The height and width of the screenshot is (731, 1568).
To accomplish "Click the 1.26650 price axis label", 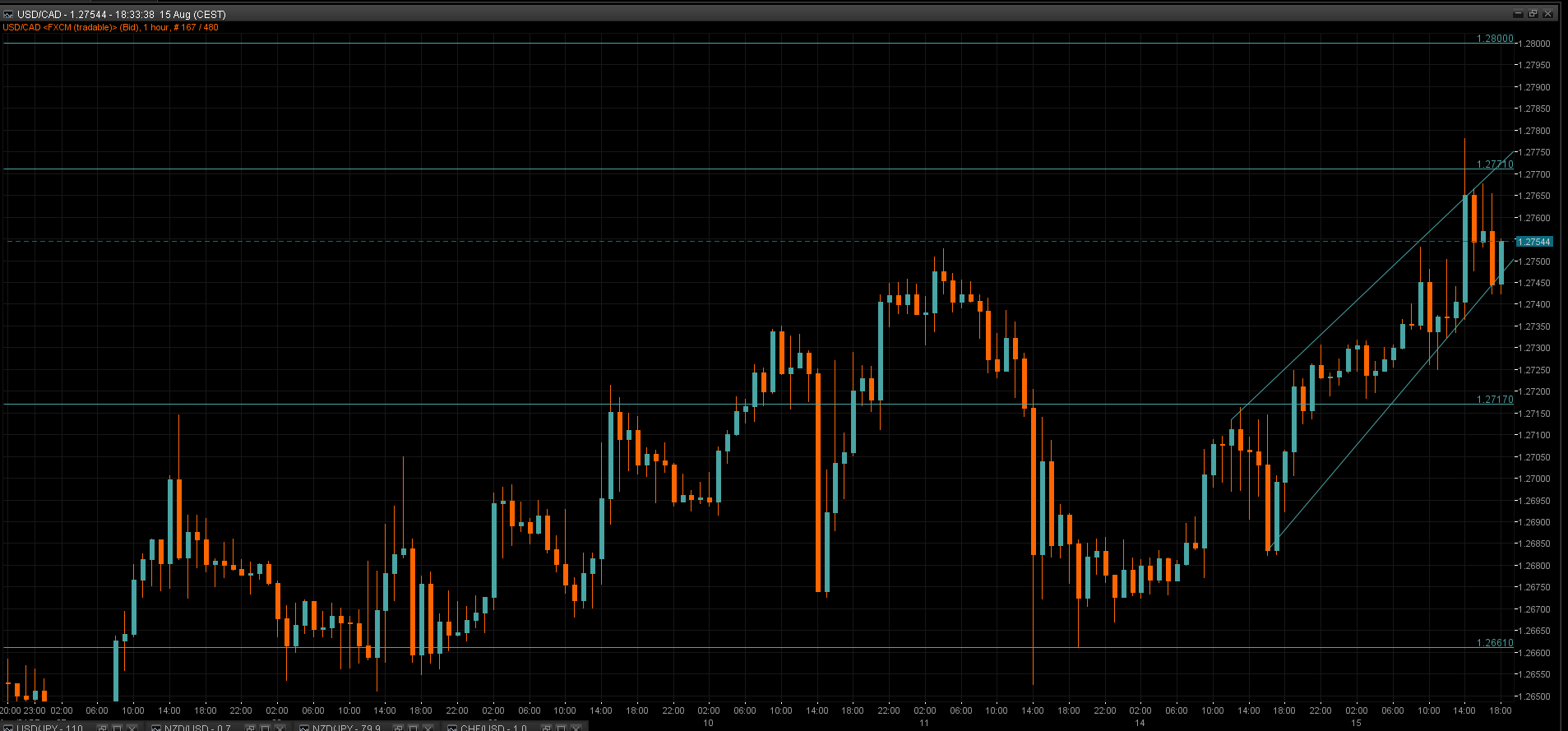I will [x=1534, y=631].
